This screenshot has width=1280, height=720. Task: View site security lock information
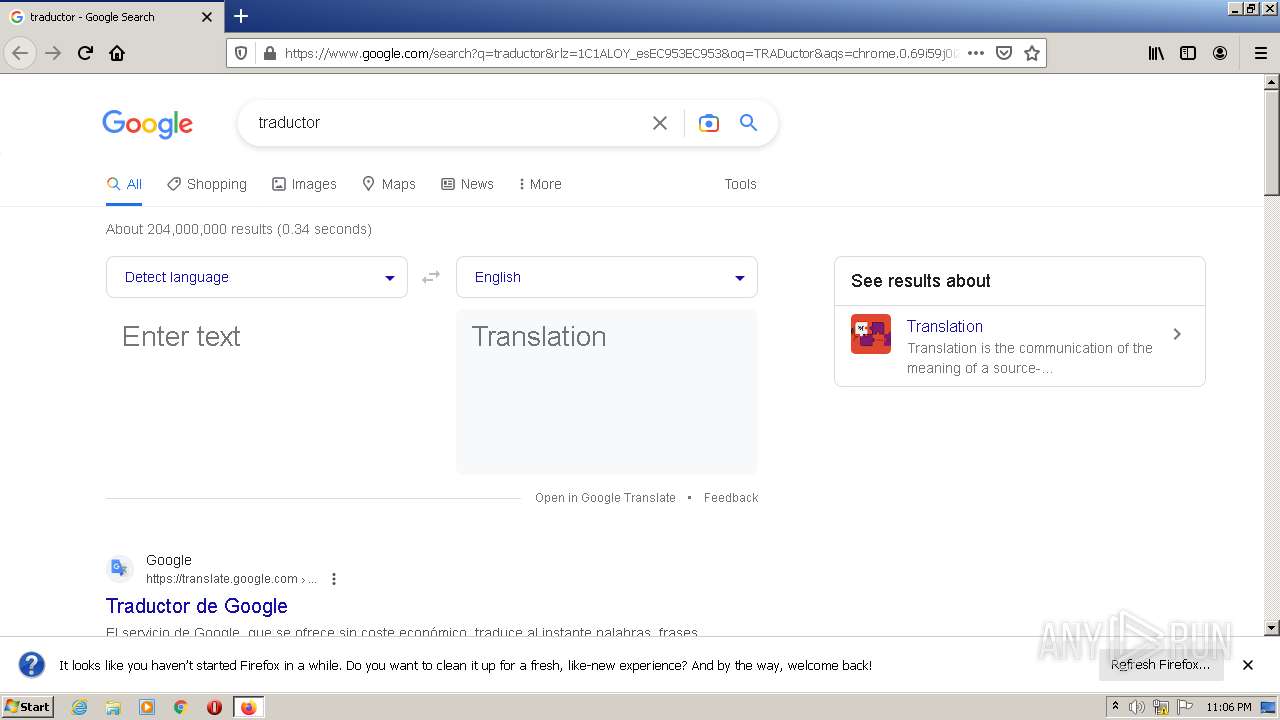[x=269, y=53]
